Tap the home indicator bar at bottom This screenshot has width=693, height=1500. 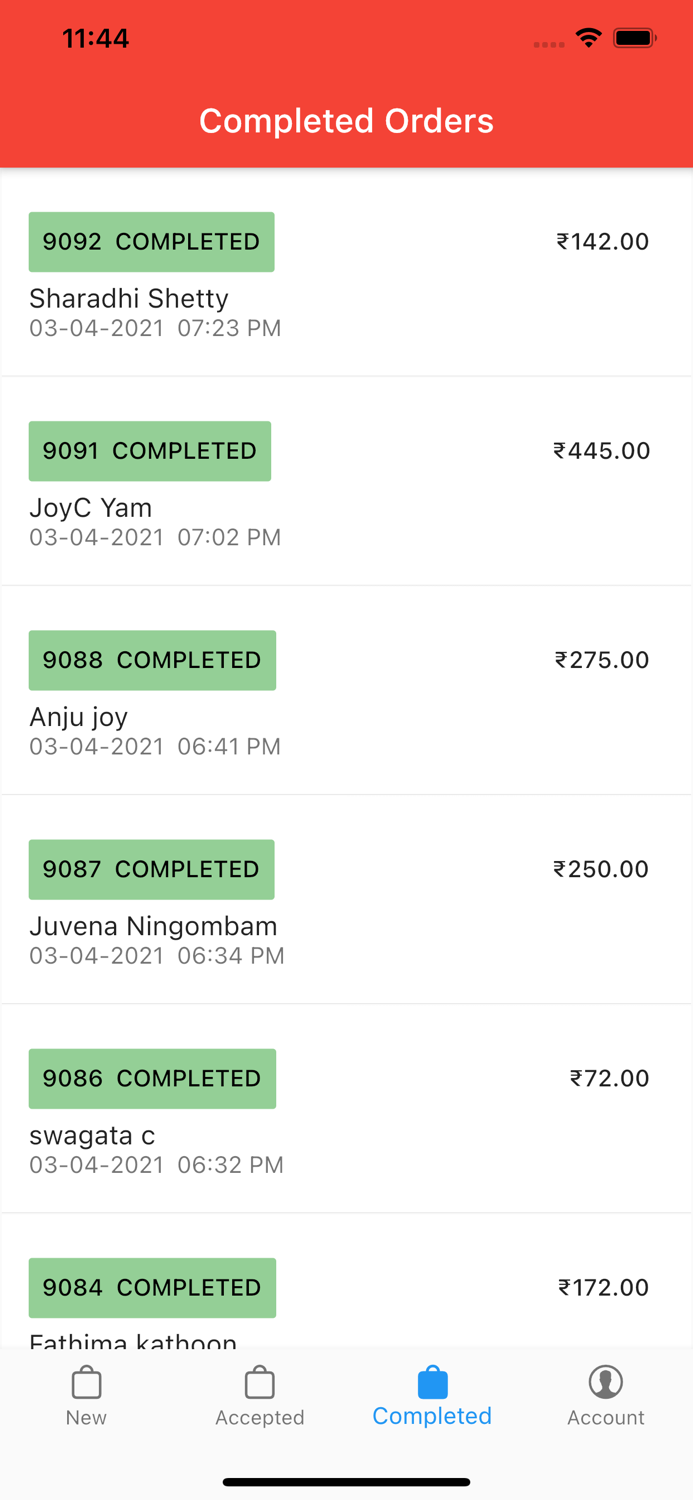(346, 1481)
